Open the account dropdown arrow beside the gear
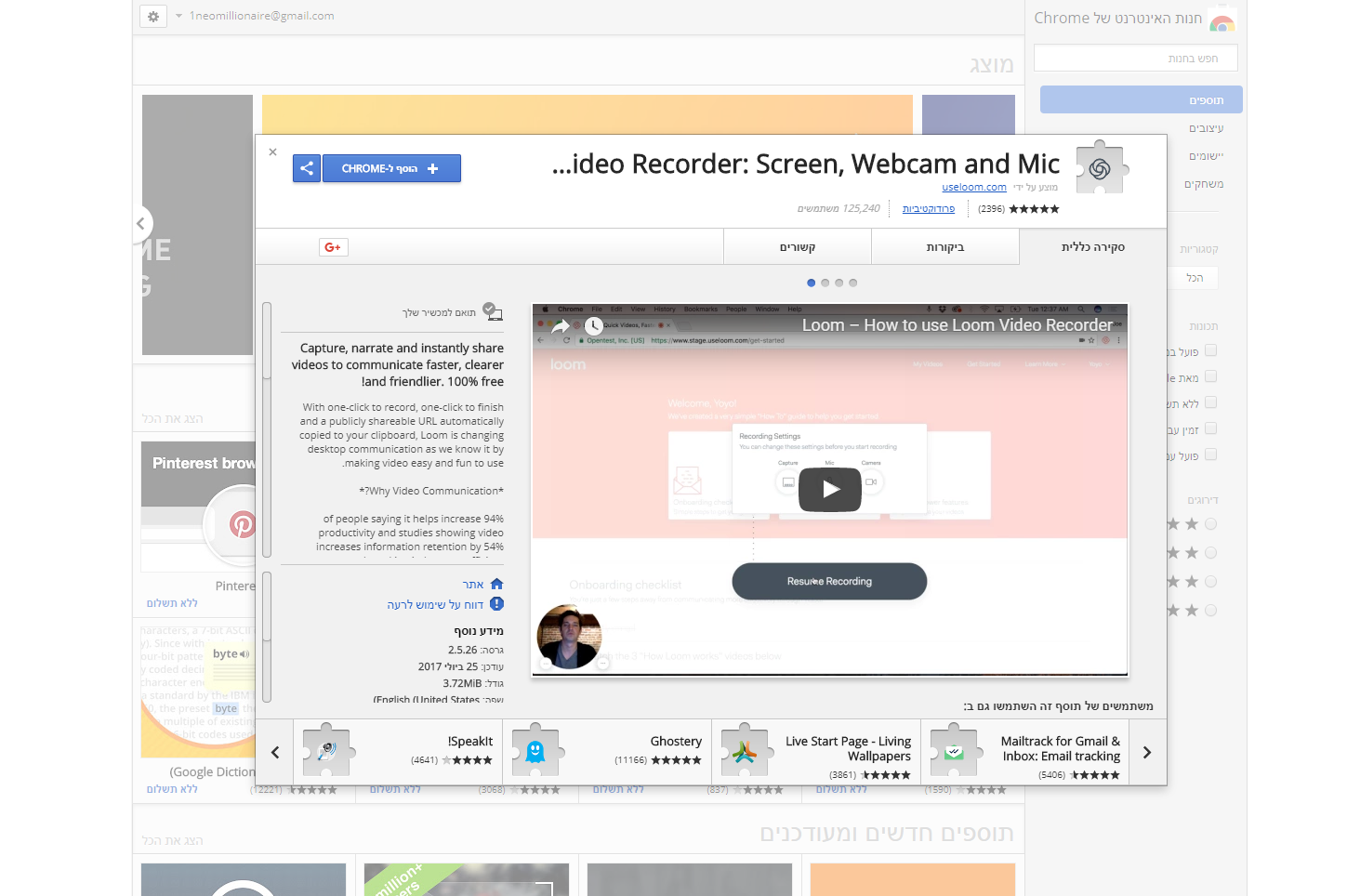This screenshot has width=1347, height=896. 178,16
